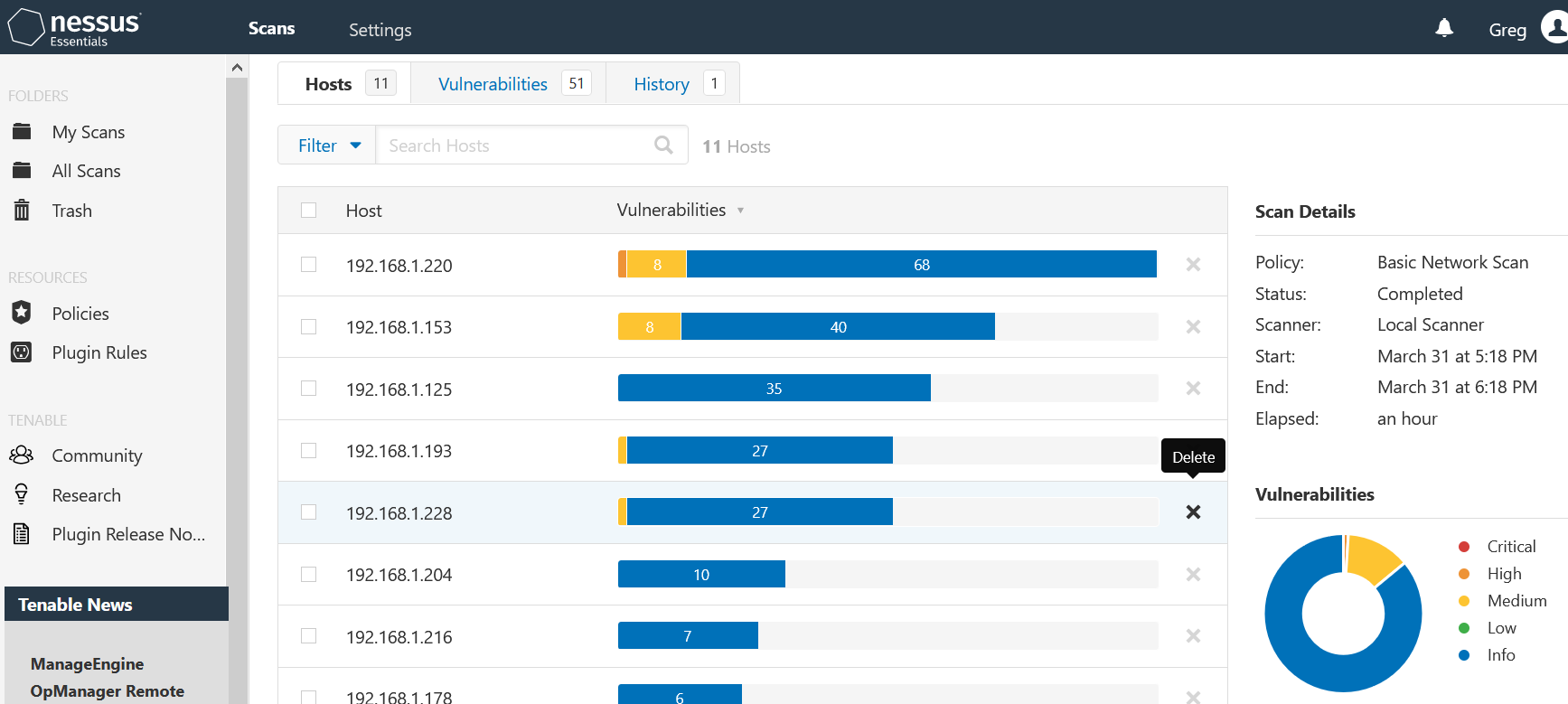
Task: Check the box for host 192.168.1.220
Action: pyautogui.click(x=309, y=265)
